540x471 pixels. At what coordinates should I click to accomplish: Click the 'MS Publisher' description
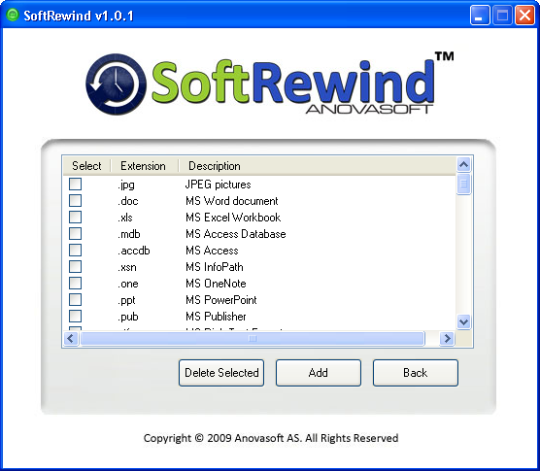coord(216,317)
